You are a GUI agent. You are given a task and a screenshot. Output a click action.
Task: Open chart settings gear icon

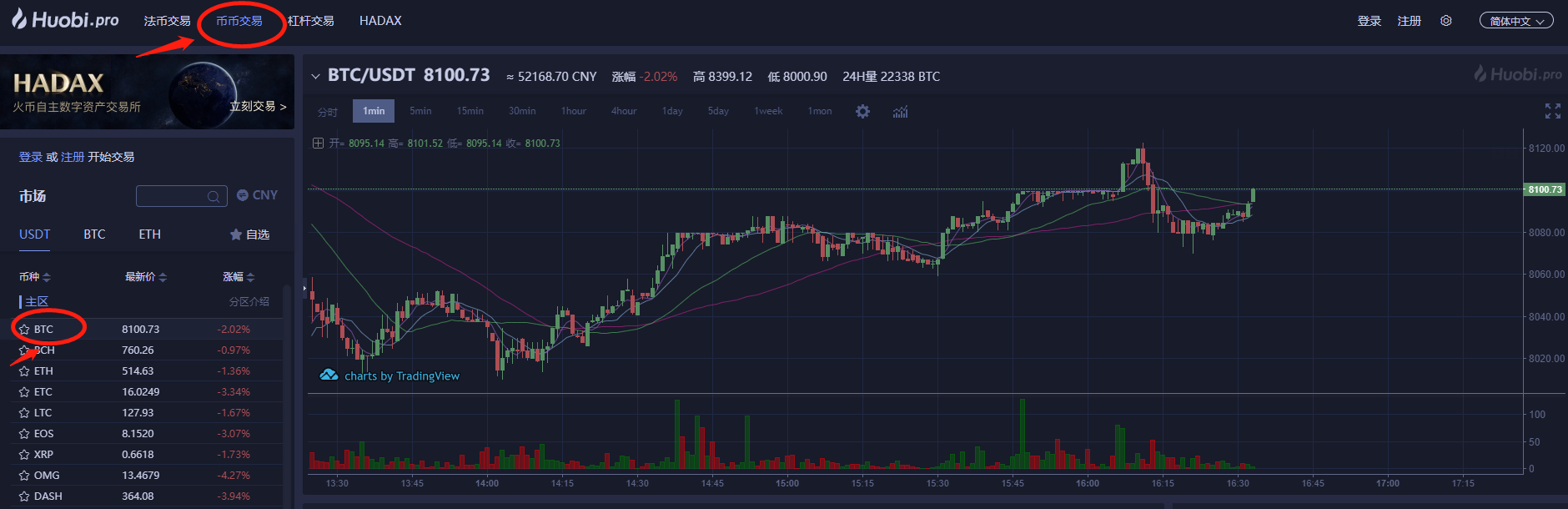tap(862, 111)
